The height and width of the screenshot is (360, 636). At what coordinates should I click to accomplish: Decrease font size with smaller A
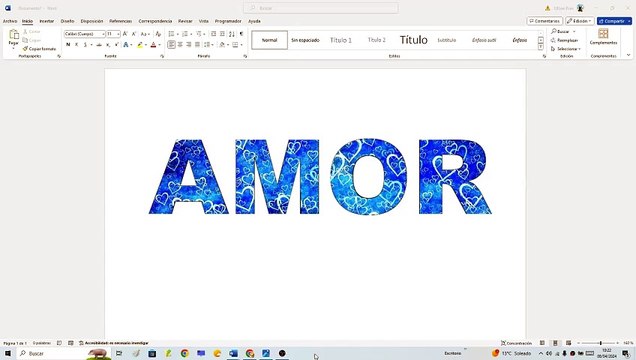tap(134, 34)
